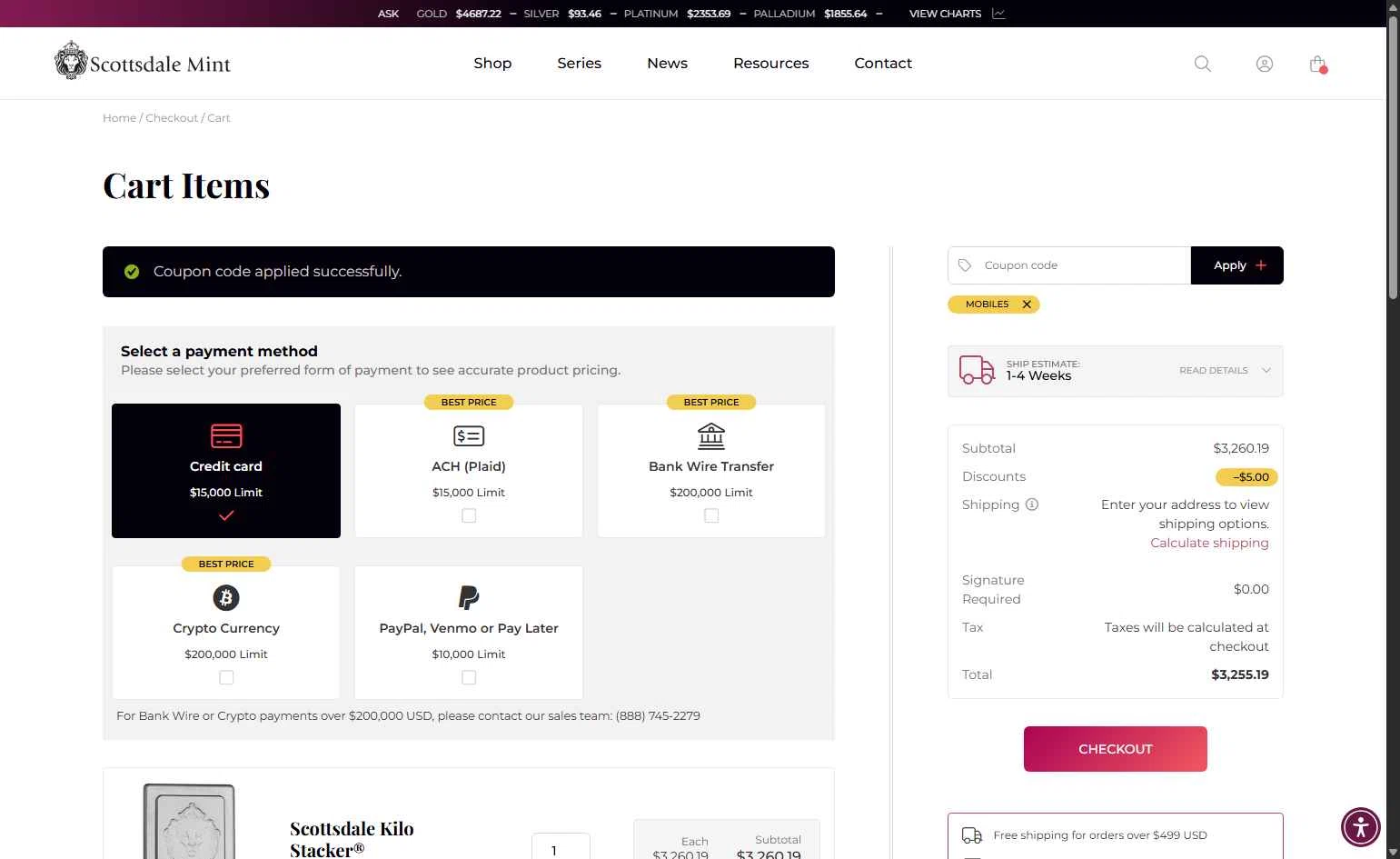
Task: Toggle the Credit card selected checkmark
Action: (x=226, y=515)
